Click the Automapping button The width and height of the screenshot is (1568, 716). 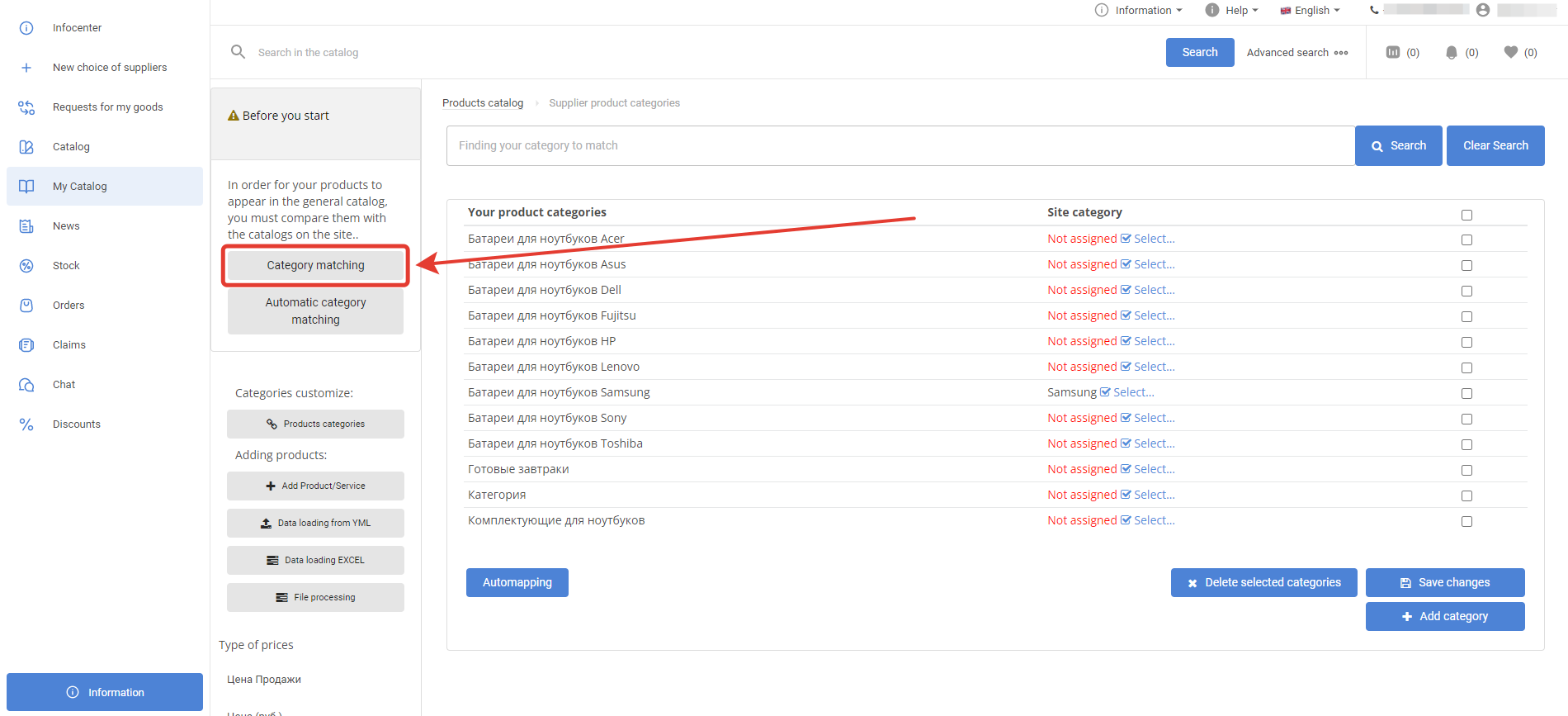pyautogui.click(x=517, y=582)
